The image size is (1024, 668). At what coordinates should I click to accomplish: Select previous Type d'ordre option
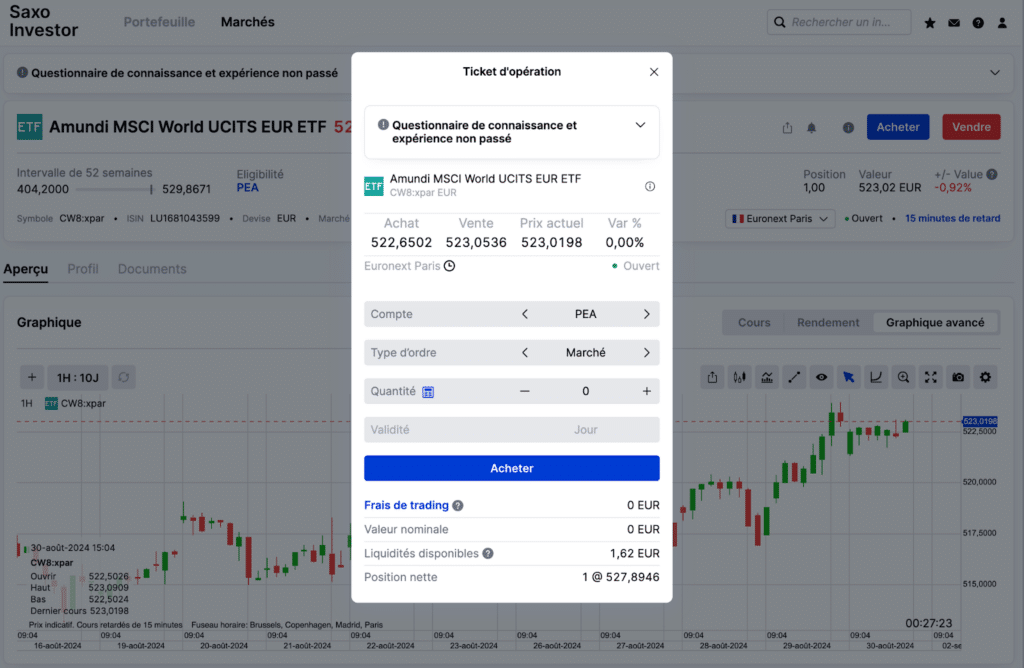[524, 353]
